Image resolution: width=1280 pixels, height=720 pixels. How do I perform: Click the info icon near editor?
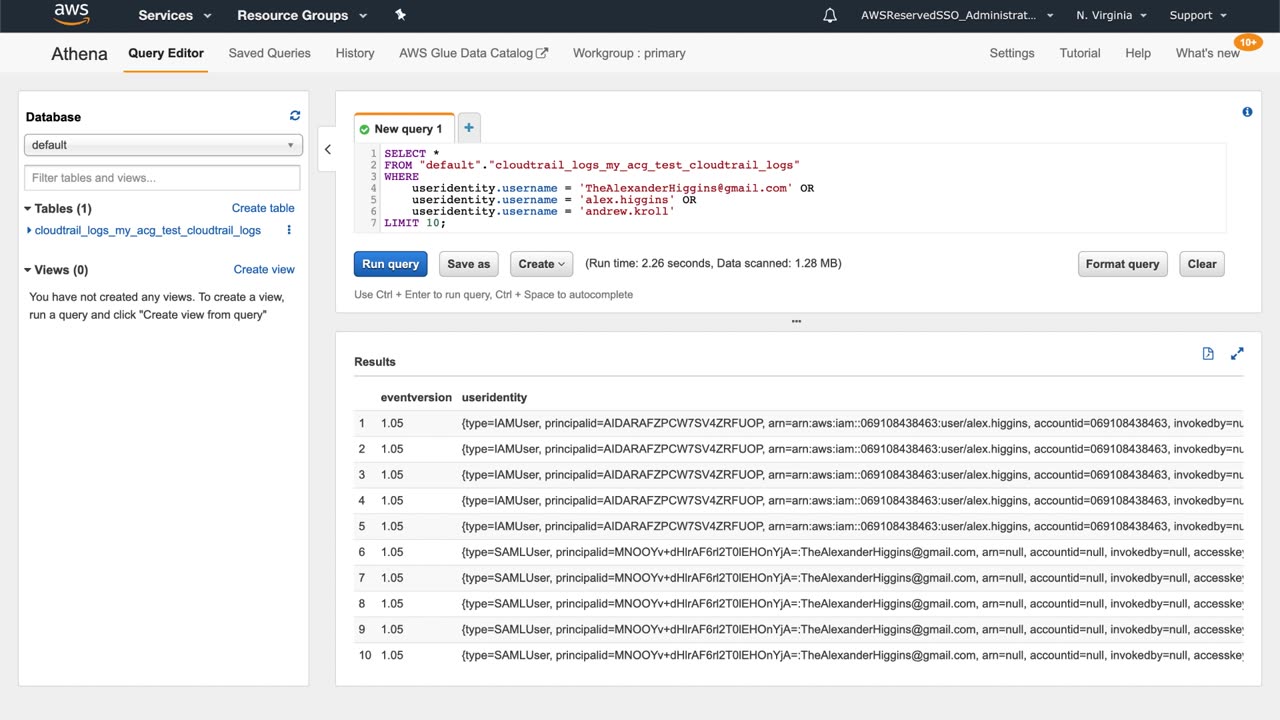point(1247,112)
